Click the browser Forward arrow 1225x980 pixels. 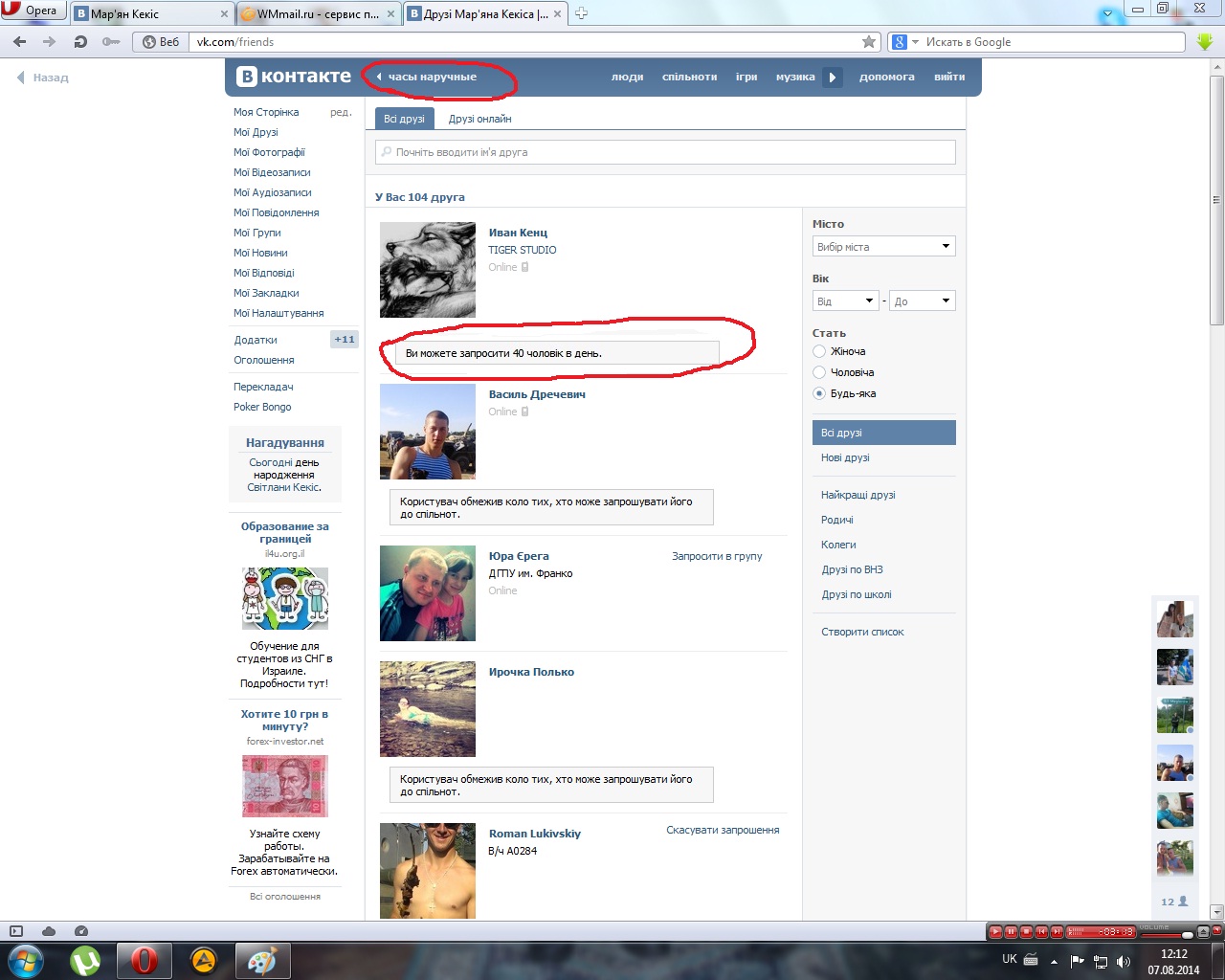pyautogui.click(x=50, y=42)
